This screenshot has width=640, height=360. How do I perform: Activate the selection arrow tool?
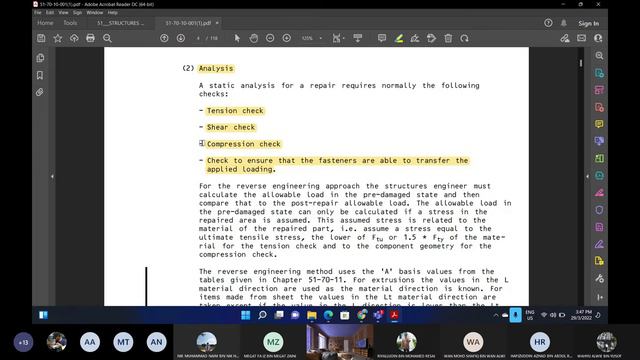(237, 38)
